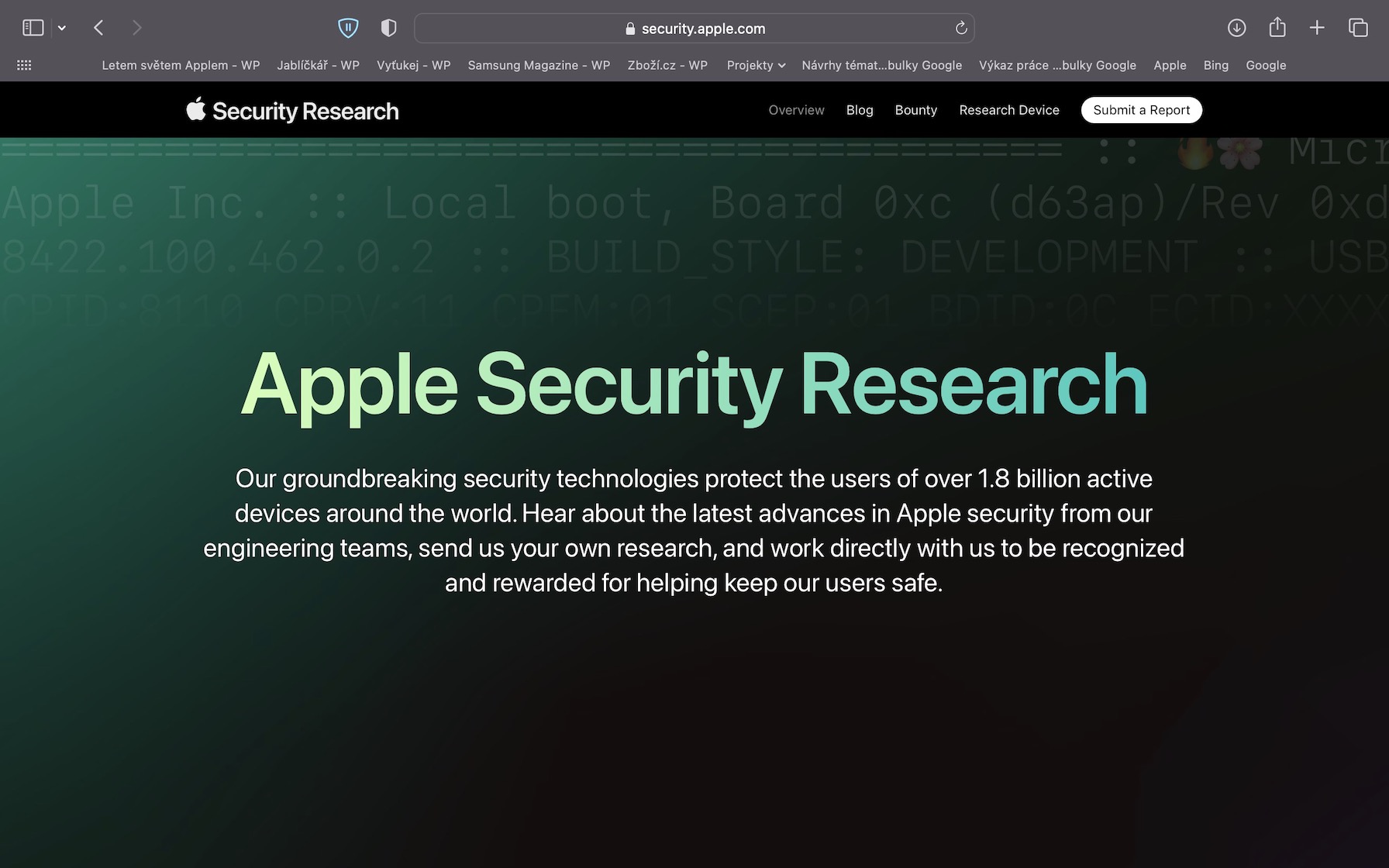Open Návrhy témat Google Sheets bookmark

pyautogui.click(x=881, y=65)
